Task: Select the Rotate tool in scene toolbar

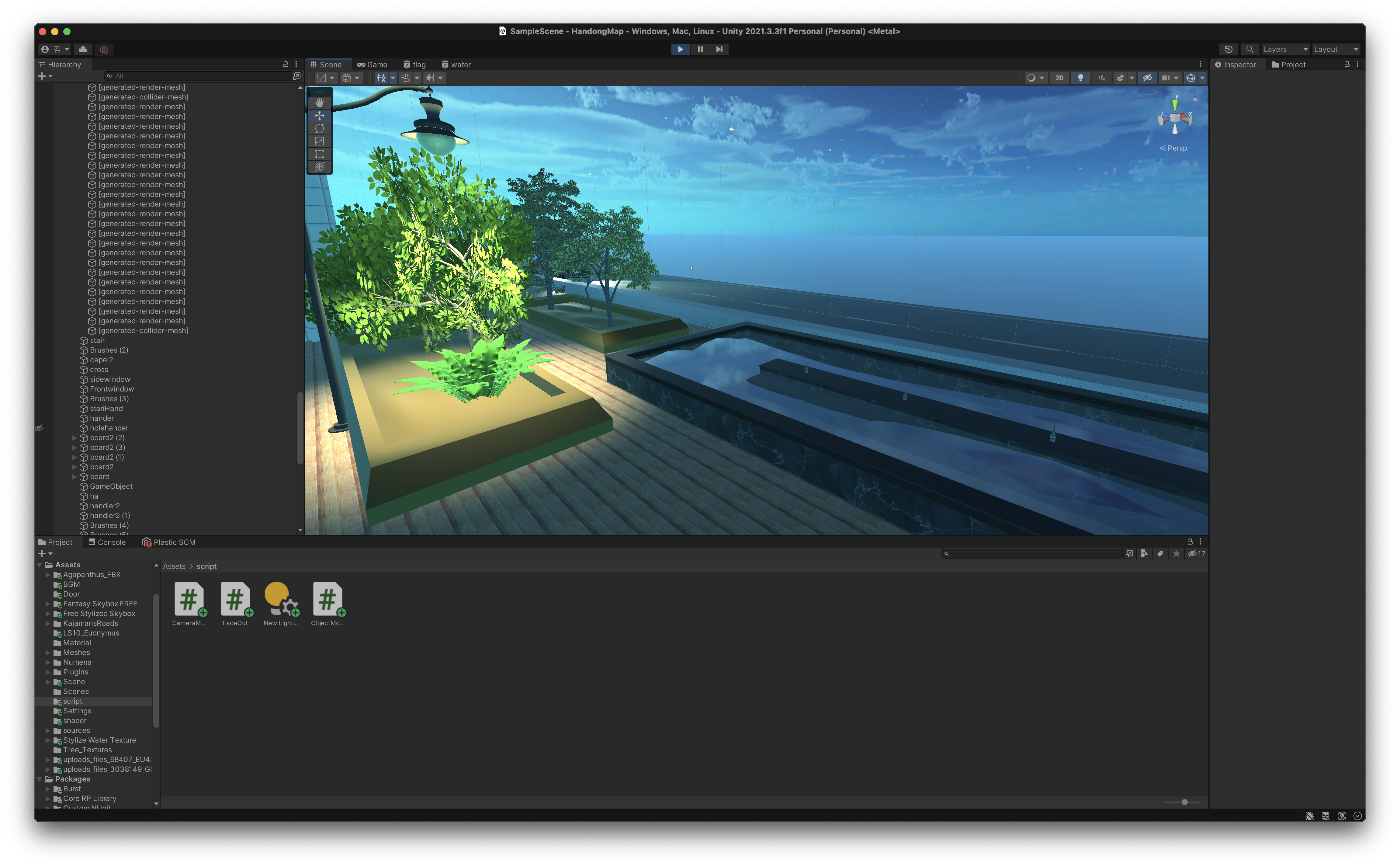Action: coord(319,128)
